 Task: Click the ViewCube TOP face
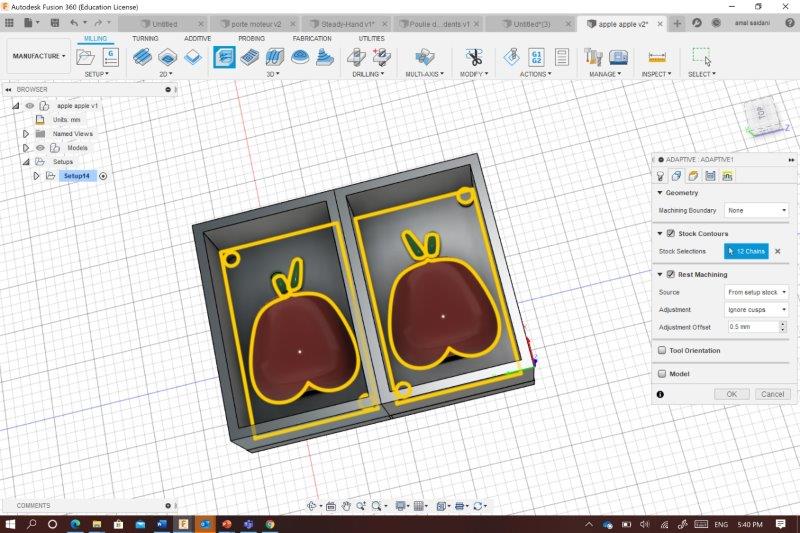tap(762, 114)
